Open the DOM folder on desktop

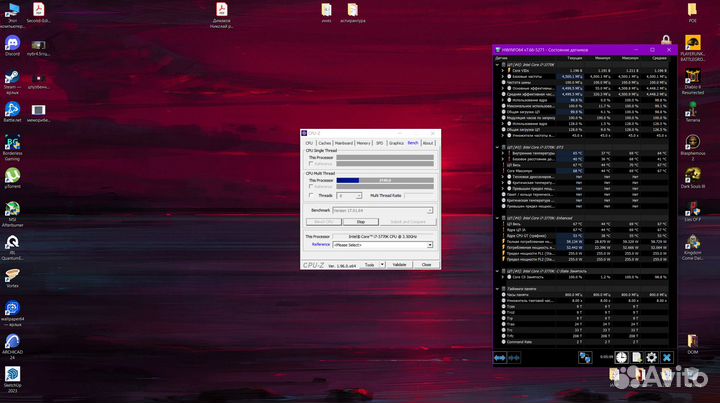click(692, 344)
